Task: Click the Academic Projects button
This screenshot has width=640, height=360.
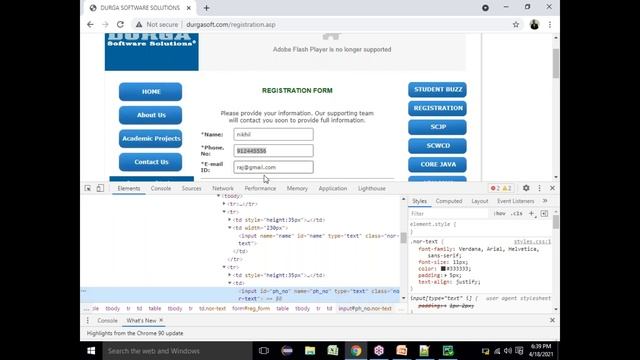Action: pos(151,138)
